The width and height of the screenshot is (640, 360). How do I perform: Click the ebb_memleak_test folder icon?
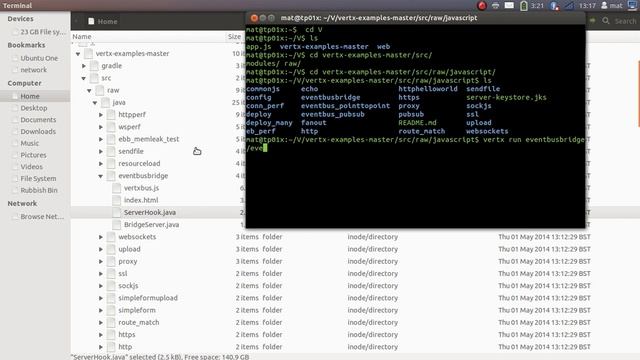(x=111, y=139)
